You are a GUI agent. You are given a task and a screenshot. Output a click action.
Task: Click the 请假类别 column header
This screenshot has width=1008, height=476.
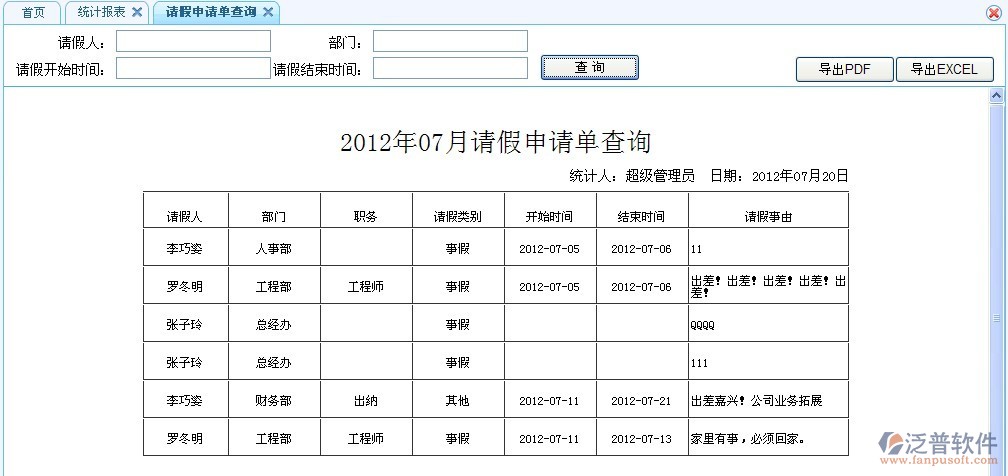tap(457, 217)
